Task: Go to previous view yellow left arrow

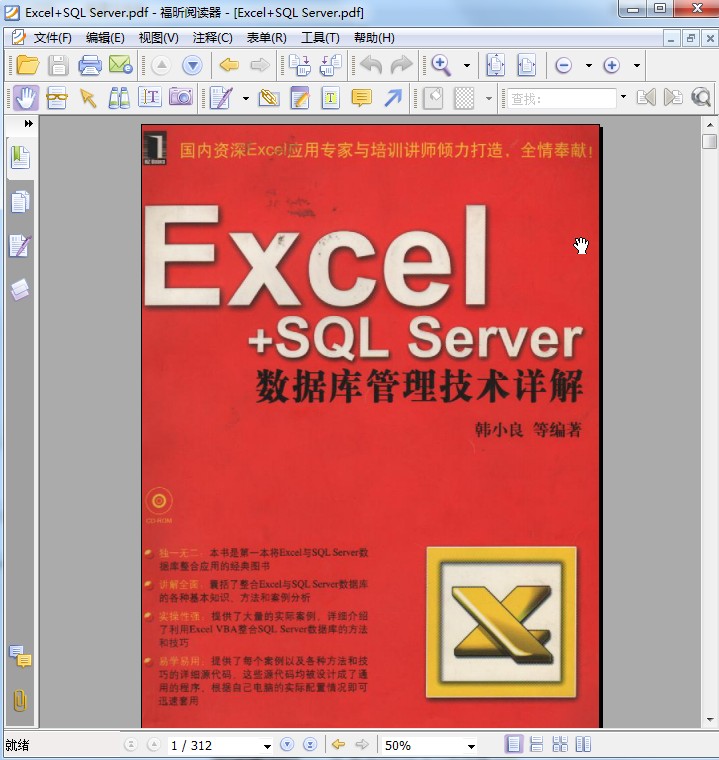Action: [x=229, y=65]
